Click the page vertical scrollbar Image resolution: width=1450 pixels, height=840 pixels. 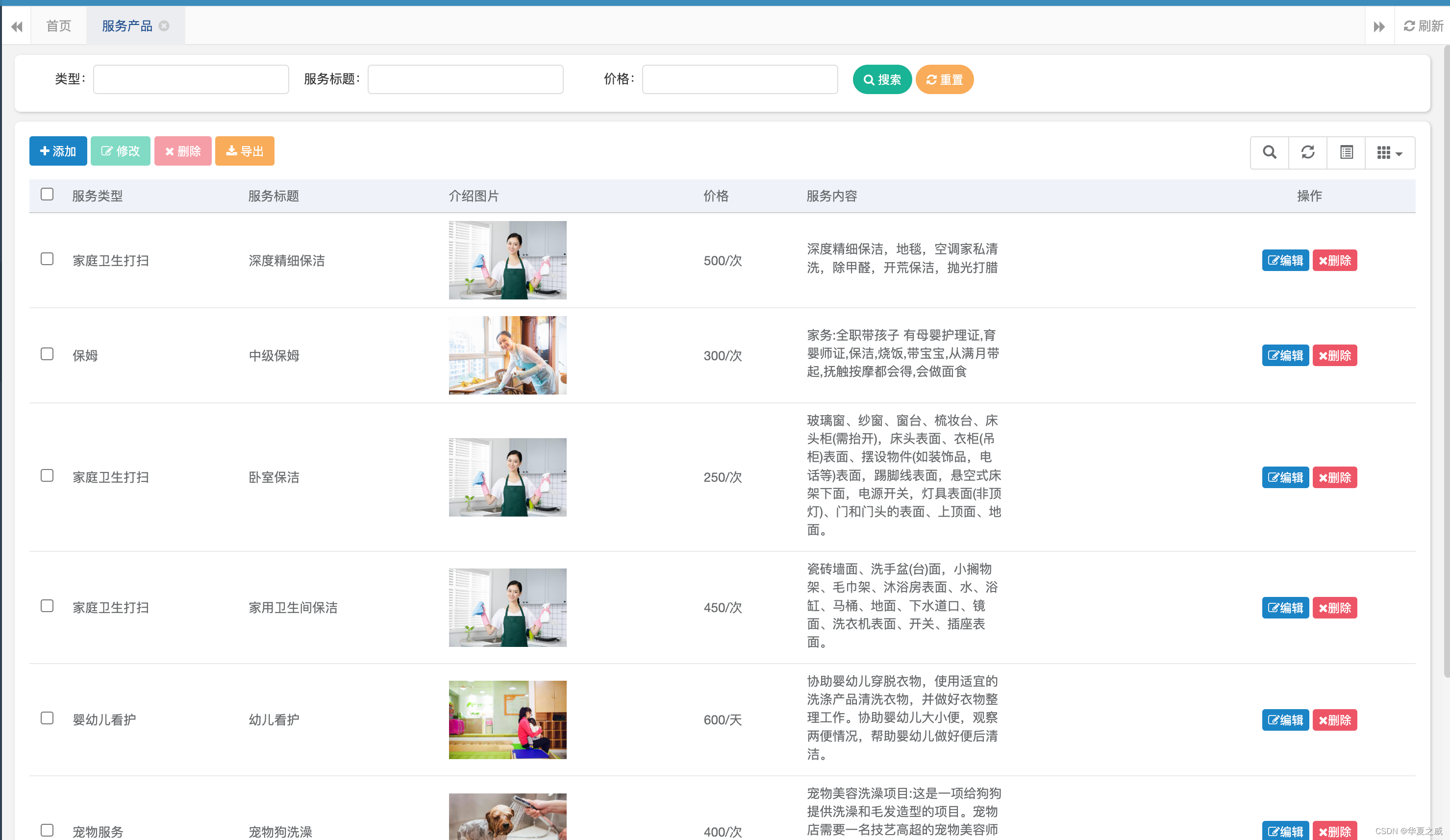coord(1446,361)
